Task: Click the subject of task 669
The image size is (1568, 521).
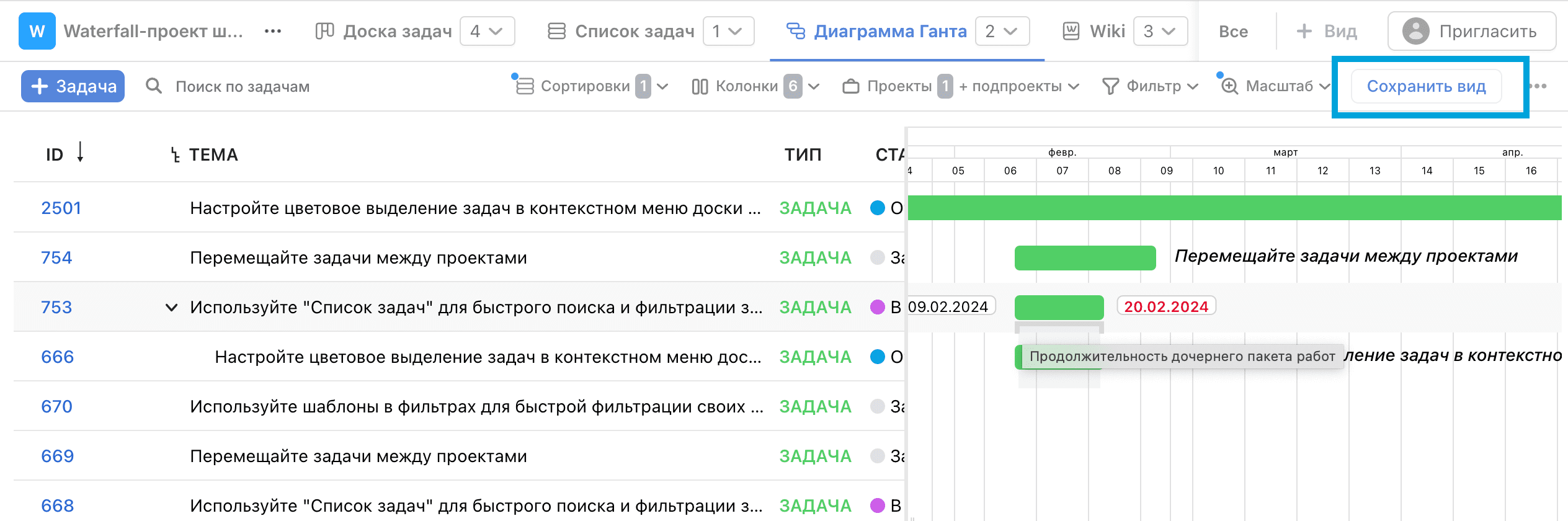Action: [x=359, y=456]
